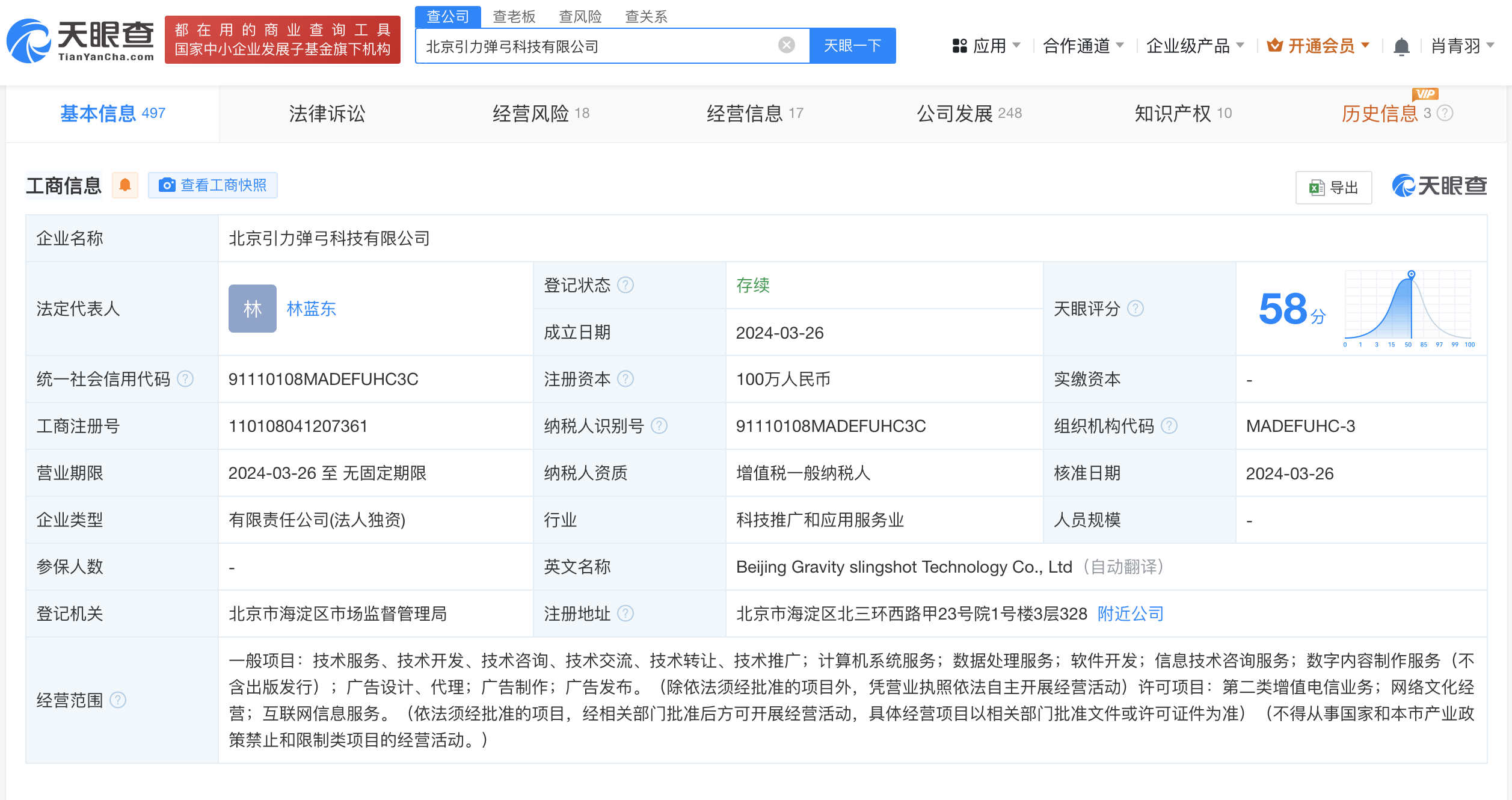Open legal representative 林蓝东 profile
1512x800 pixels.
click(x=312, y=309)
